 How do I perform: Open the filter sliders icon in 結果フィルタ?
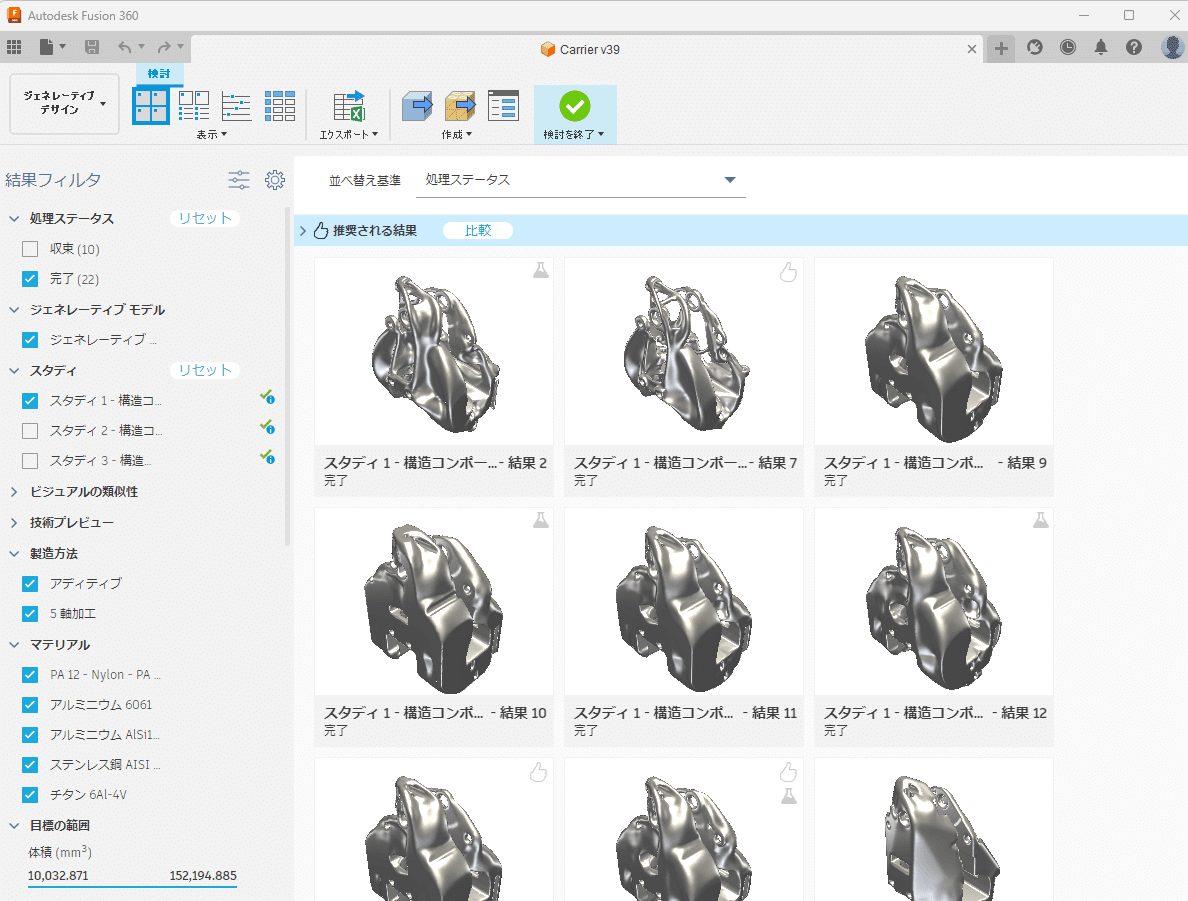click(239, 180)
